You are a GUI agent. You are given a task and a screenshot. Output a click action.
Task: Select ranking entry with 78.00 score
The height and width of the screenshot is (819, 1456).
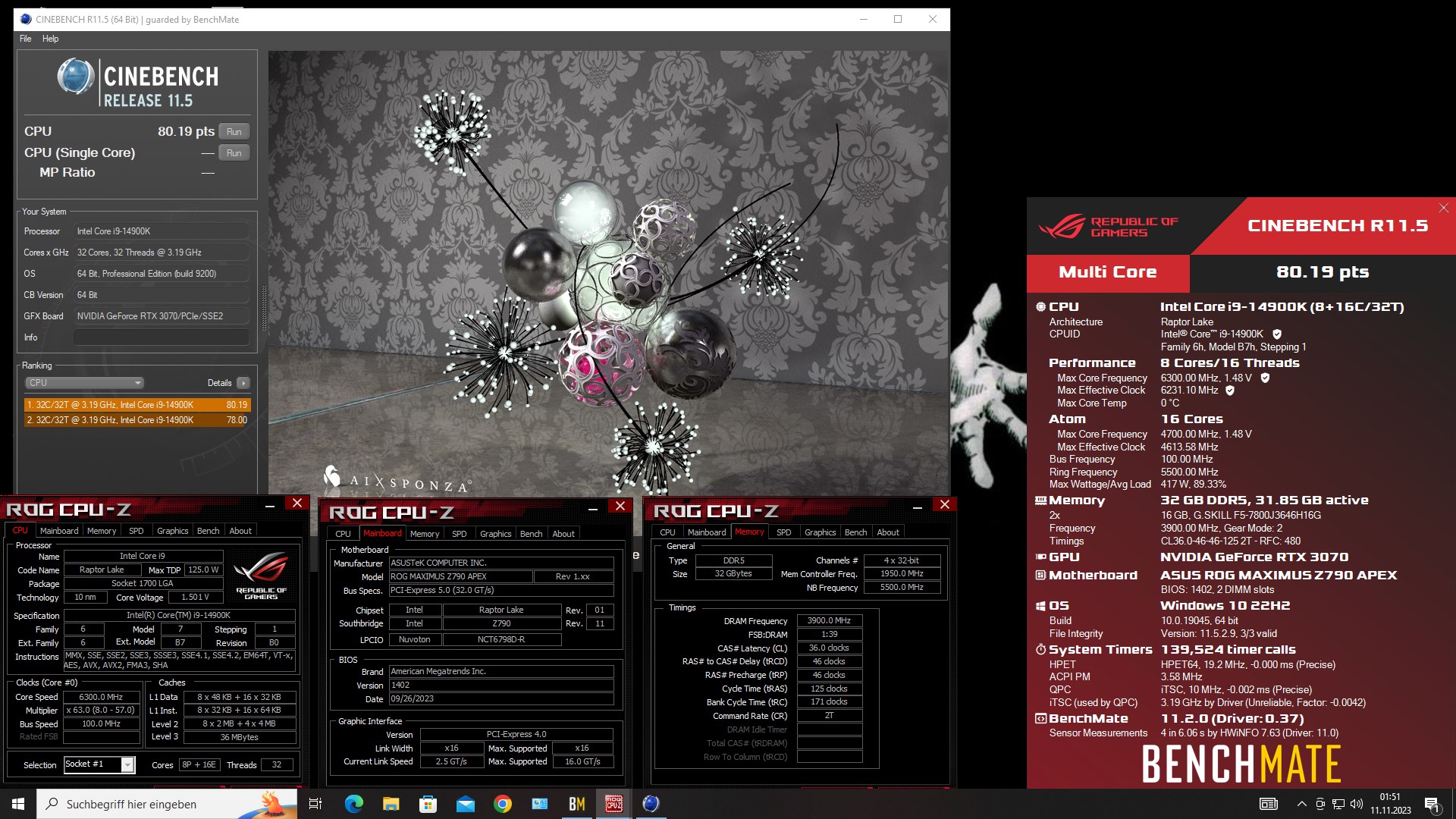137,420
